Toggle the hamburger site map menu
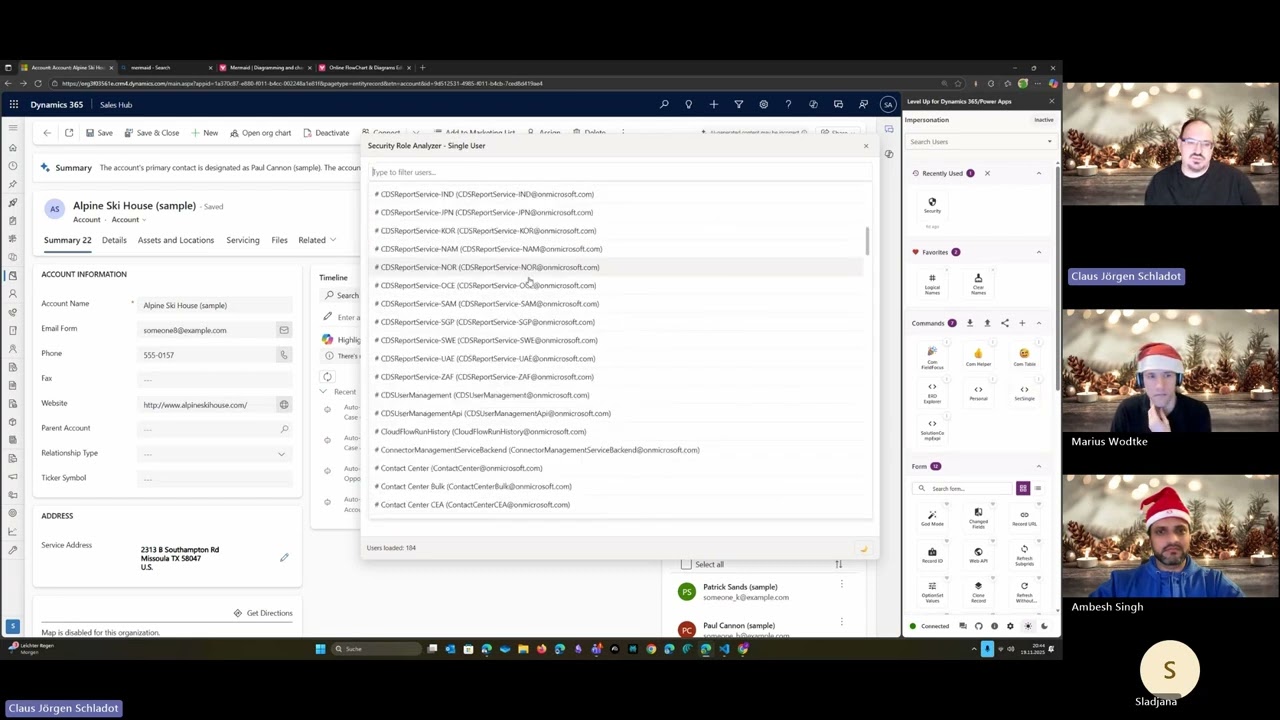 pyautogui.click(x=13, y=128)
